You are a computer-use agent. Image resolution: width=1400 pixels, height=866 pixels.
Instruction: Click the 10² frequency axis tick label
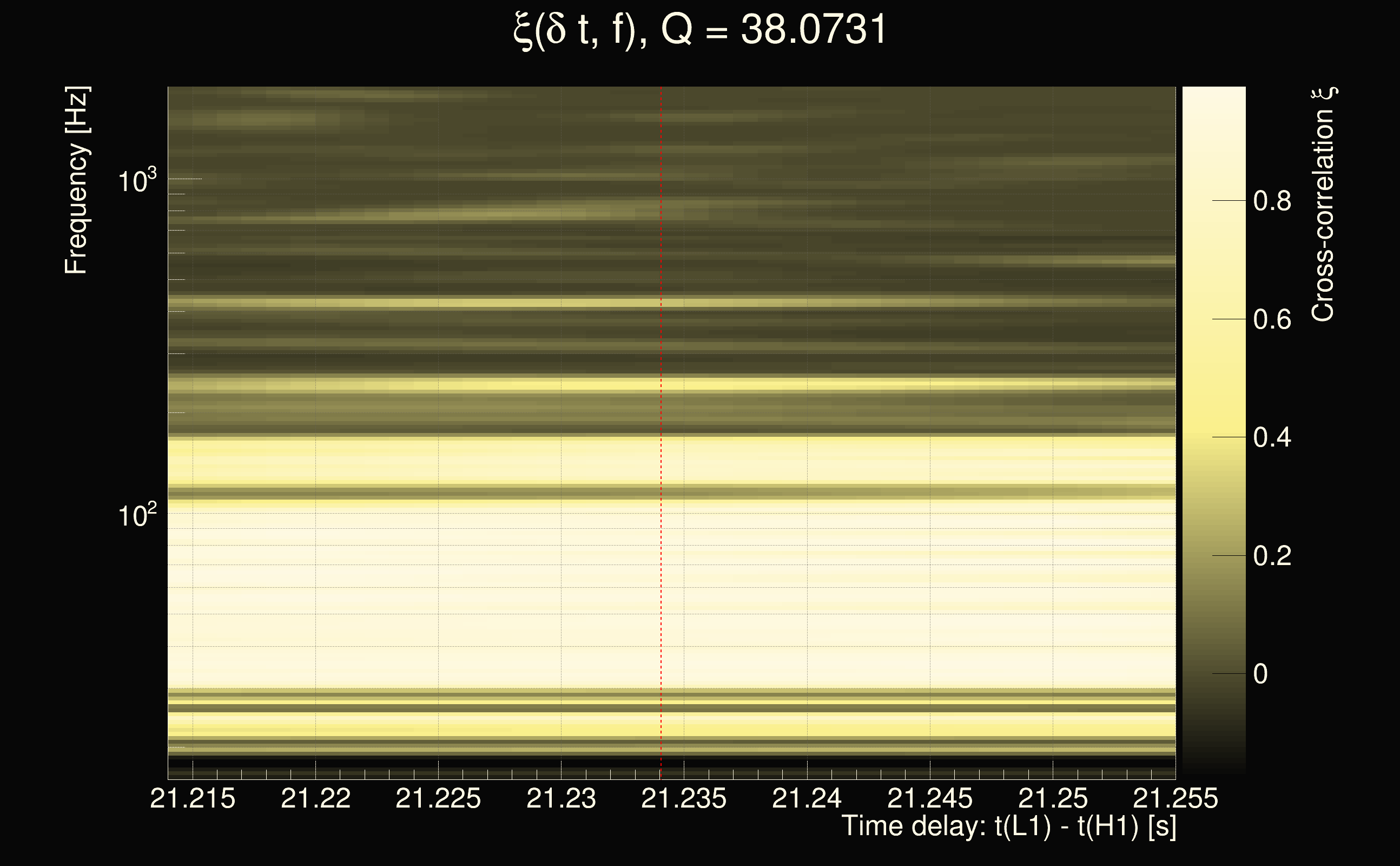(x=136, y=515)
